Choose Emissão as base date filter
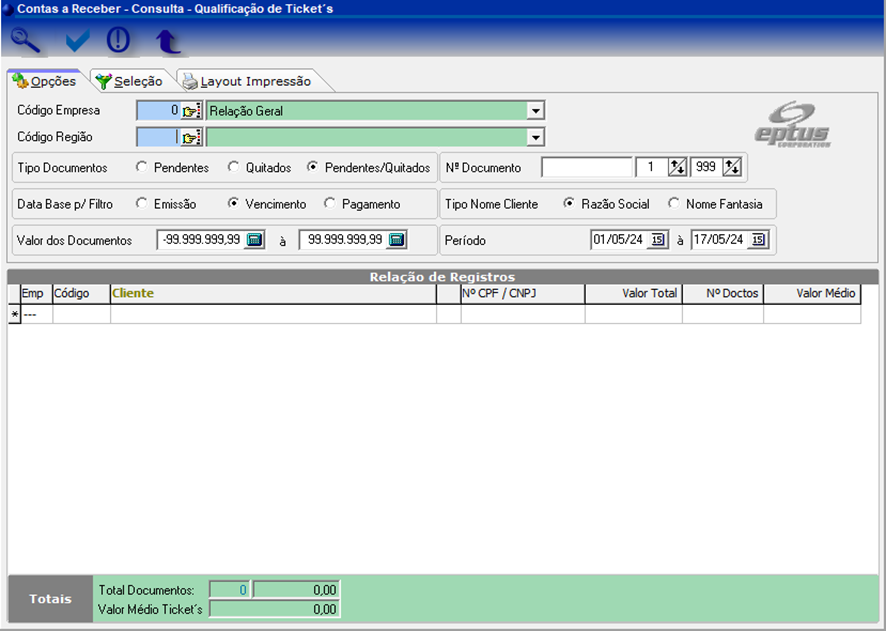886x631 pixels. pyautogui.click(x=141, y=204)
